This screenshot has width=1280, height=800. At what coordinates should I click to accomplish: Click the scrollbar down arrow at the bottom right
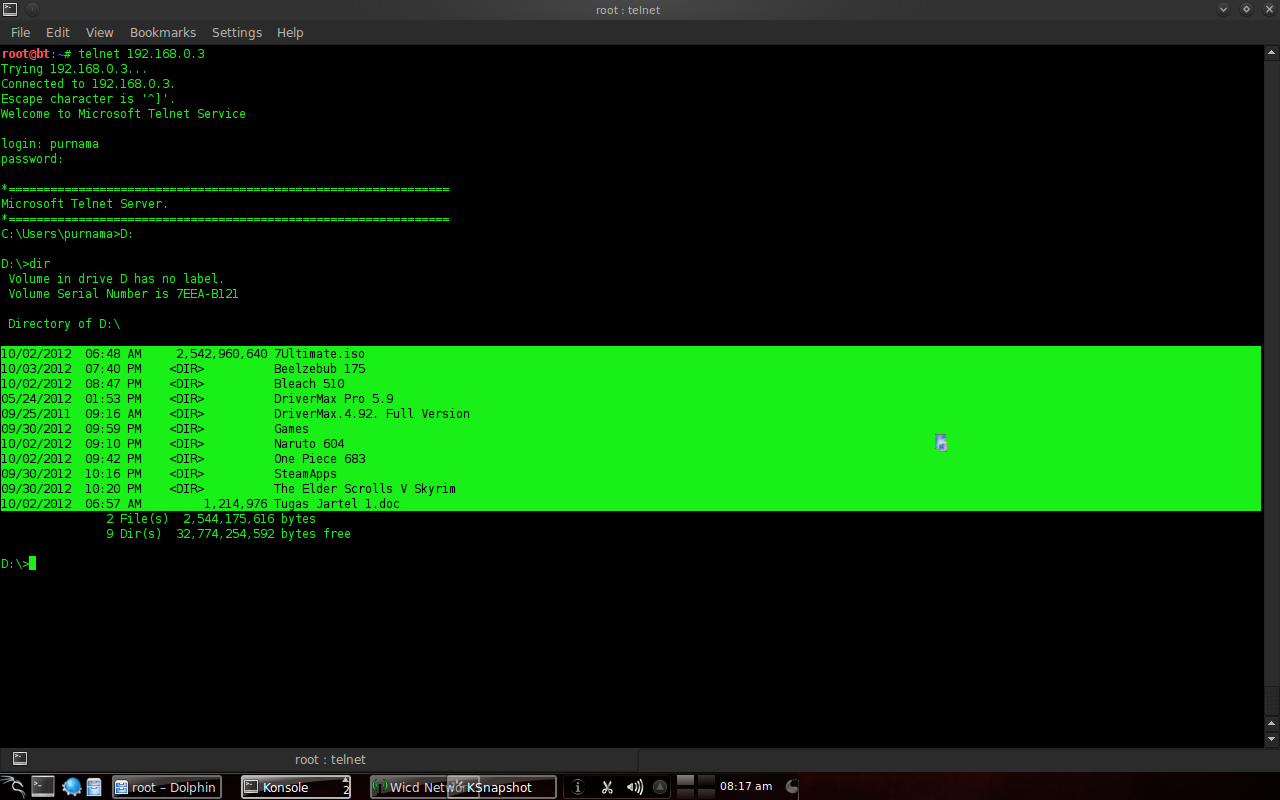[x=1271, y=738]
